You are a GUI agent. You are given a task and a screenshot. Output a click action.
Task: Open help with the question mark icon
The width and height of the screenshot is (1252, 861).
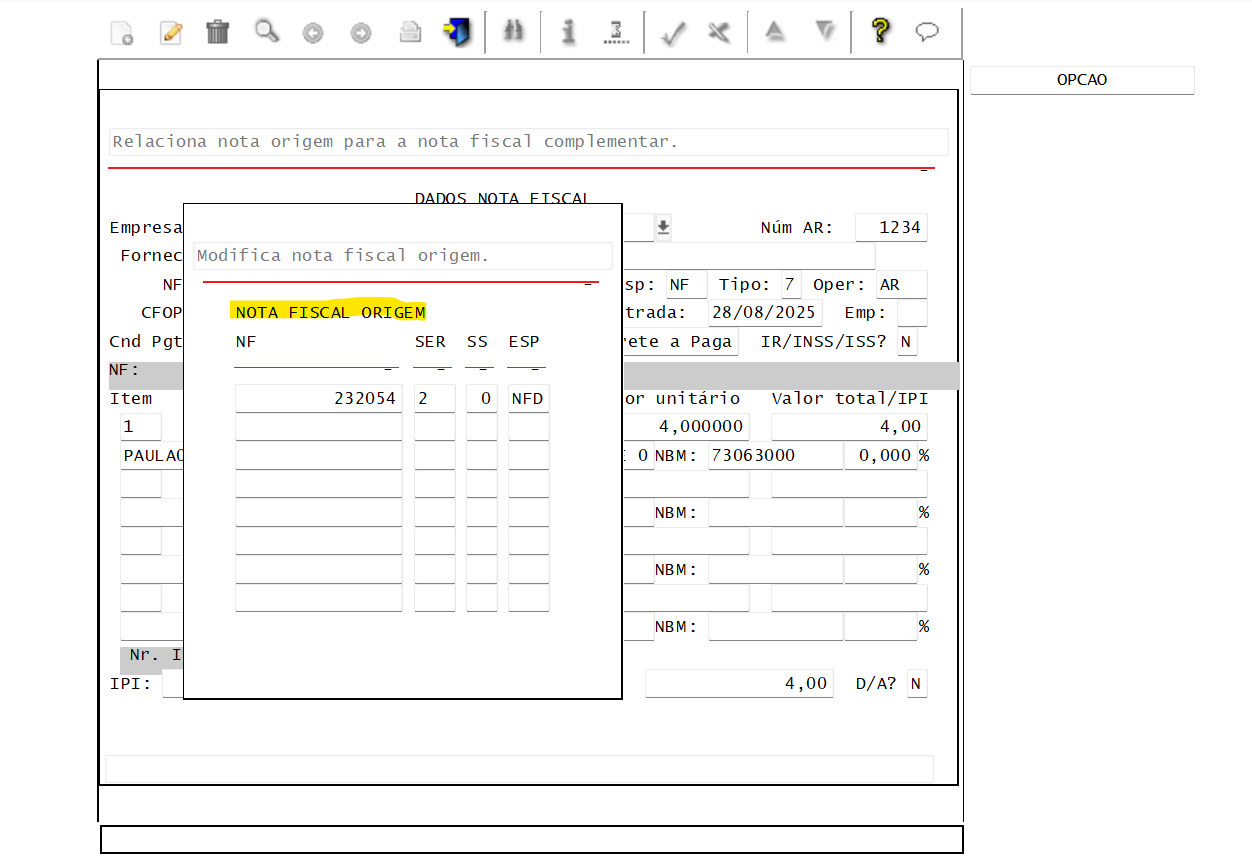[x=879, y=32]
